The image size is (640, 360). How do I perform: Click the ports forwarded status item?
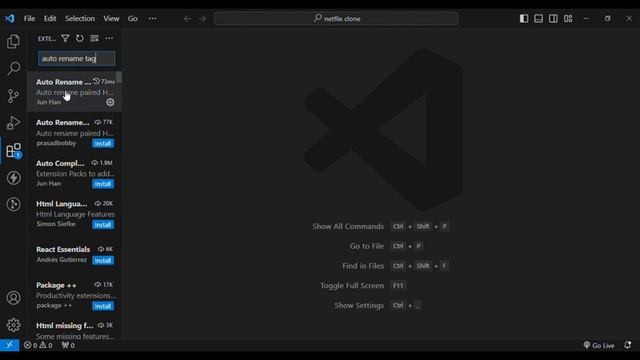(68, 345)
